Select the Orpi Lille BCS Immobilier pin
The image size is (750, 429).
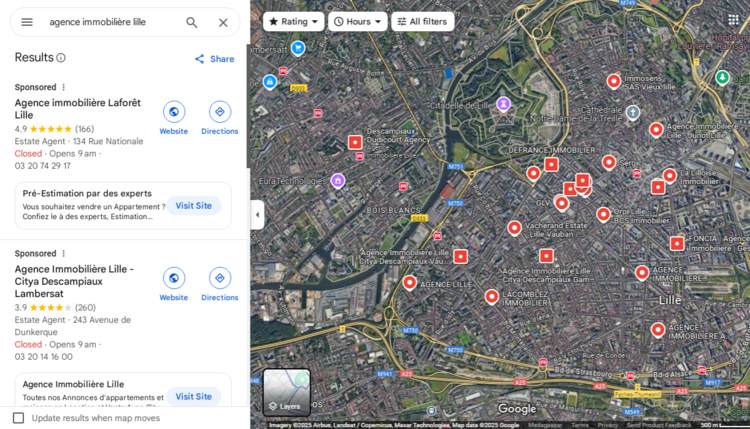coord(603,214)
